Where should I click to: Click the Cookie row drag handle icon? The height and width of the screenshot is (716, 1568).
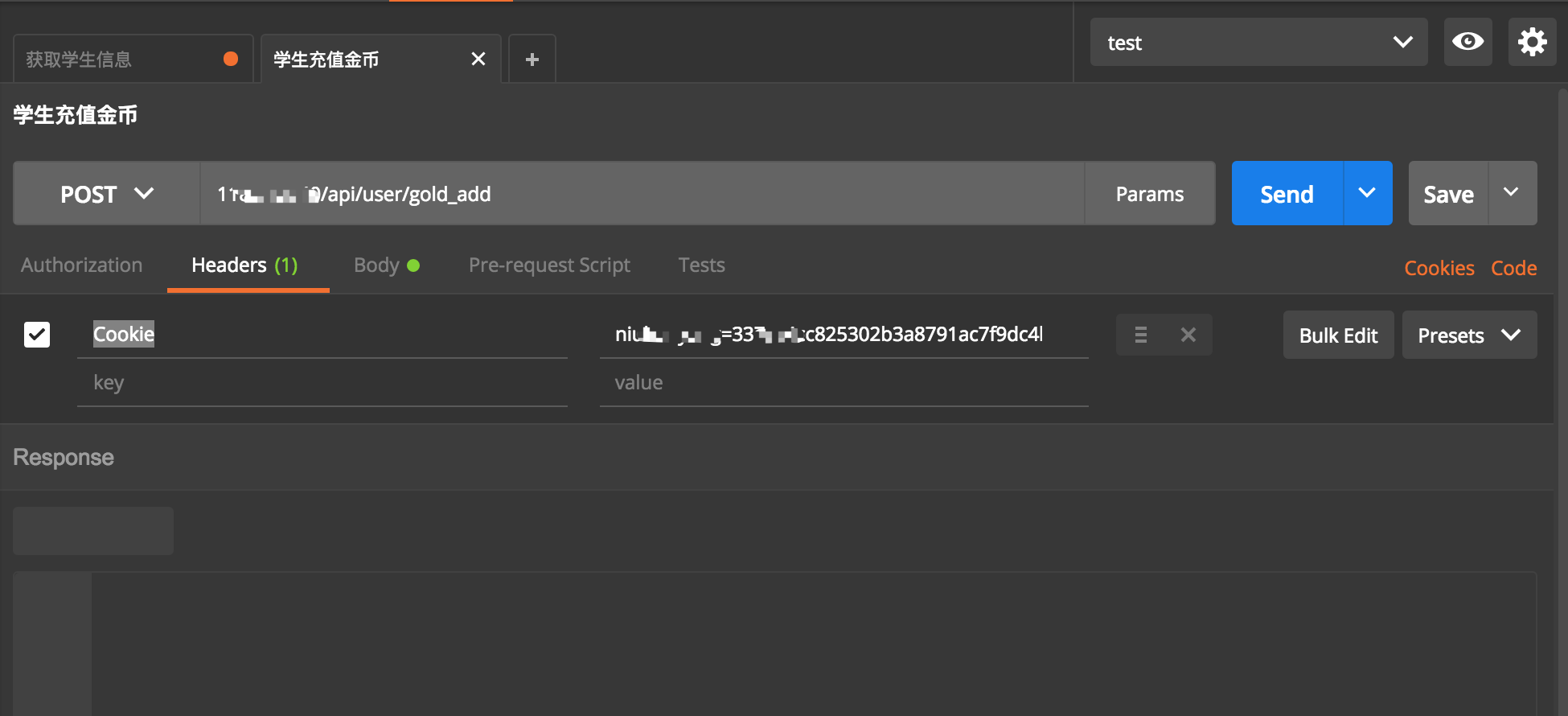(1140, 335)
